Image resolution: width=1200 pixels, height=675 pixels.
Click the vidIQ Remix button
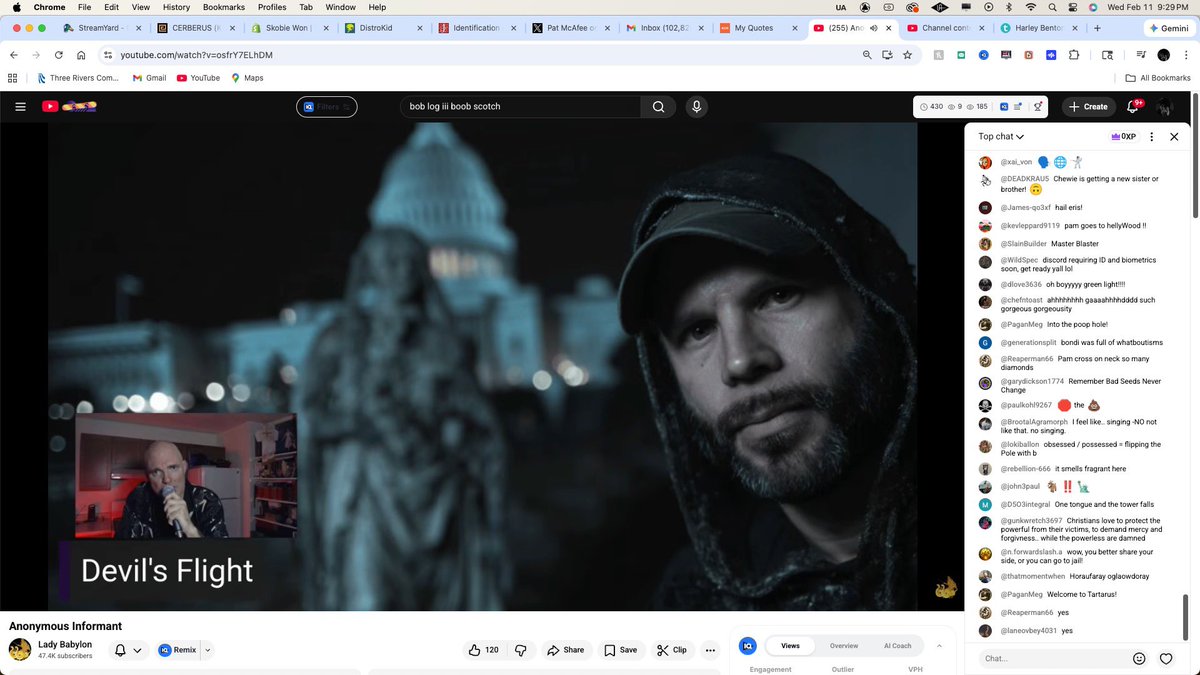pos(178,650)
